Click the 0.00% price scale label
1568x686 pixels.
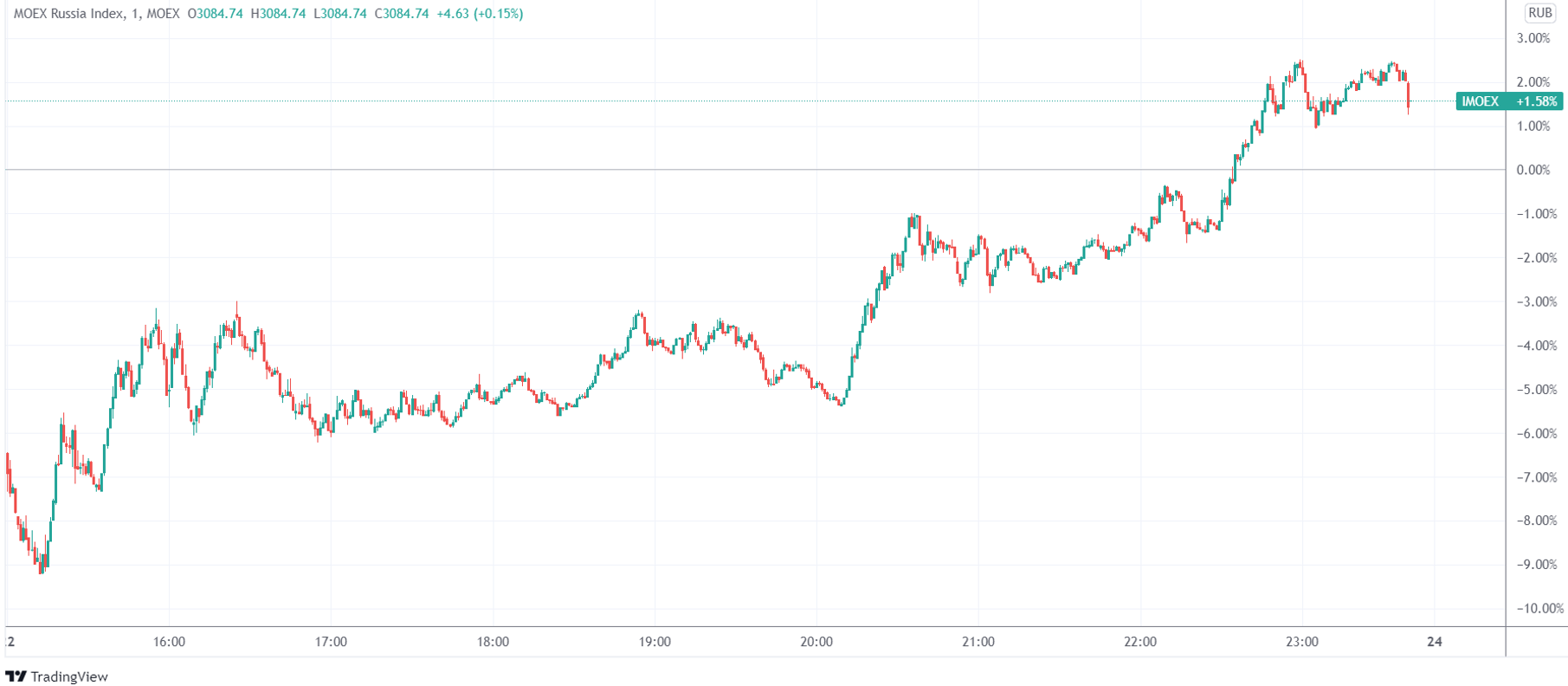(1533, 170)
